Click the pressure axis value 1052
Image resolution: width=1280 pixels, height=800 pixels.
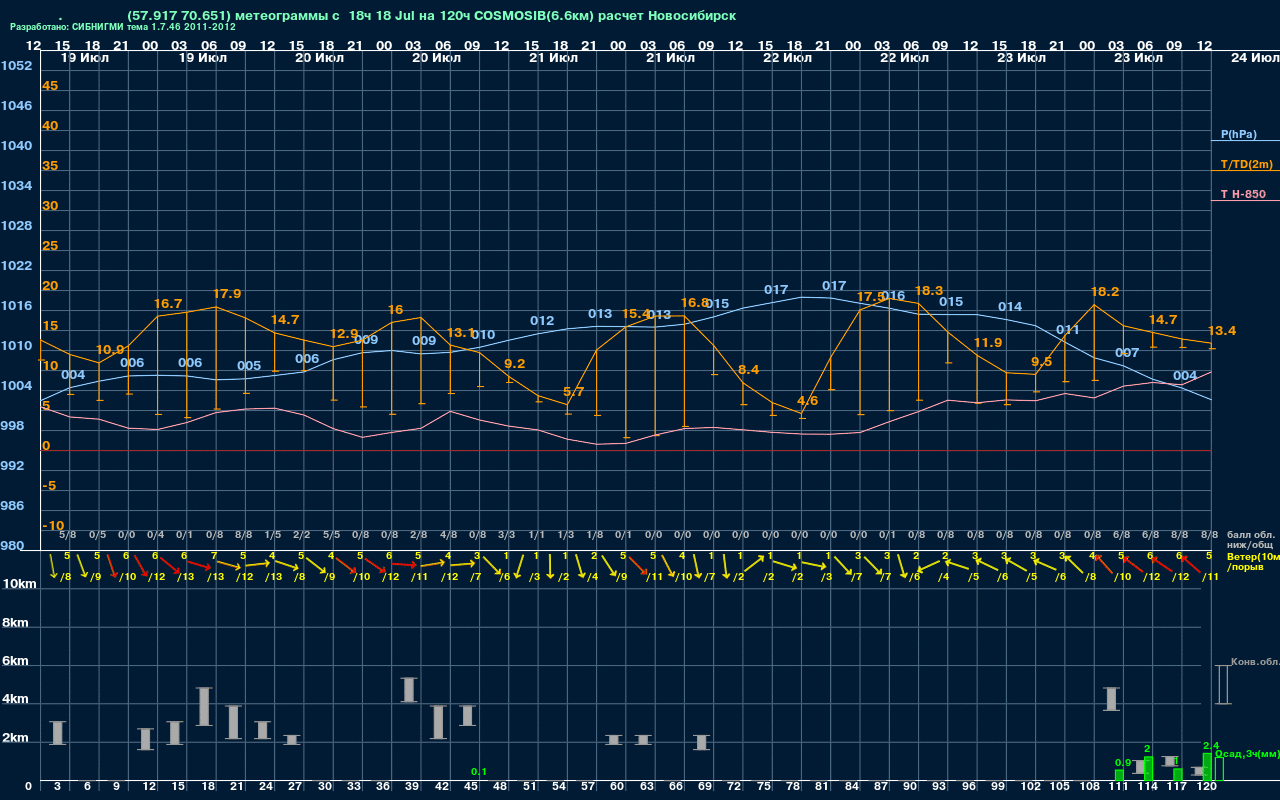tap(16, 66)
